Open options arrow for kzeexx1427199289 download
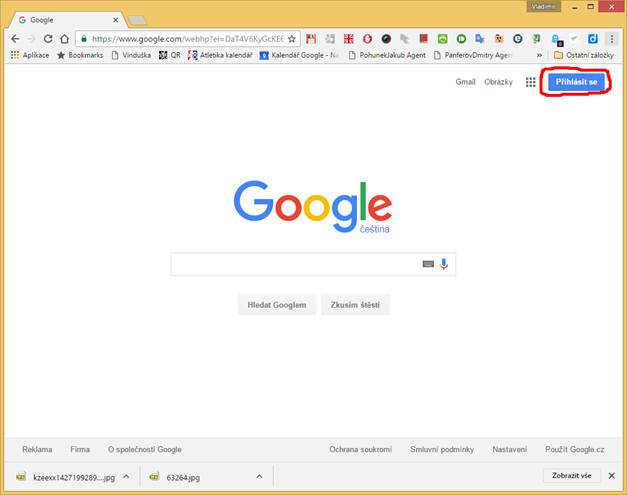 pyautogui.click(x=126, y=477)
